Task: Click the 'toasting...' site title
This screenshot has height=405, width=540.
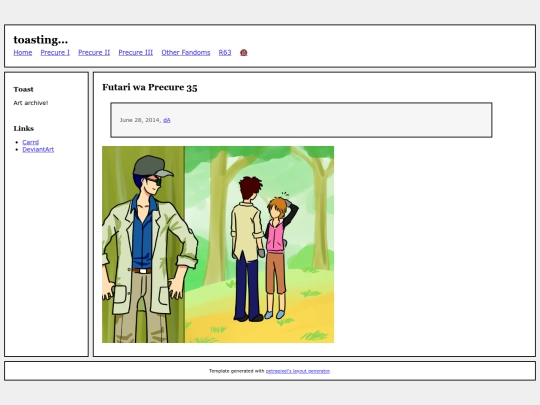Action: (41, 40)
